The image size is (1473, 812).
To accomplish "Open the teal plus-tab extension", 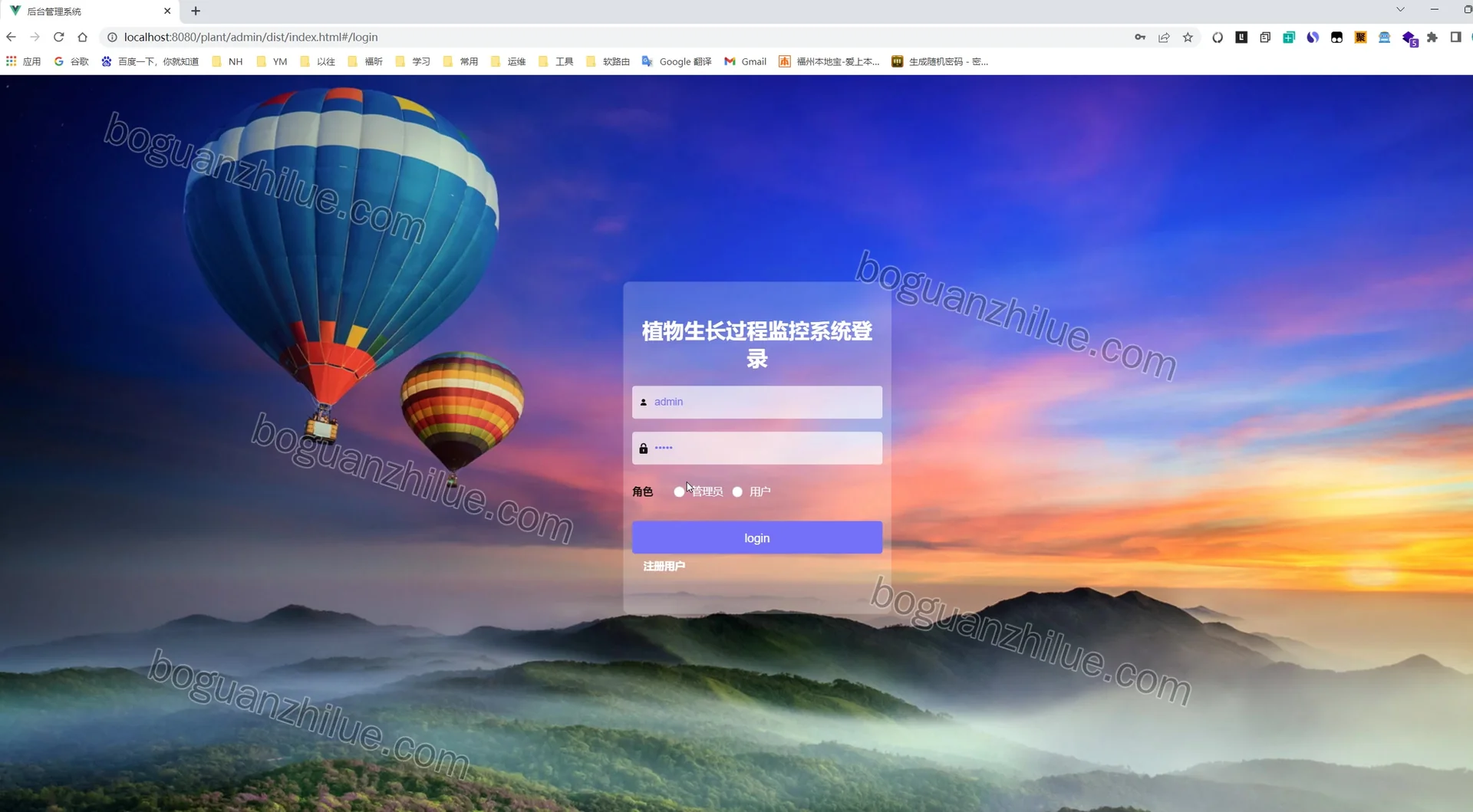I will pyautogui.click(x=1289, y=37).
